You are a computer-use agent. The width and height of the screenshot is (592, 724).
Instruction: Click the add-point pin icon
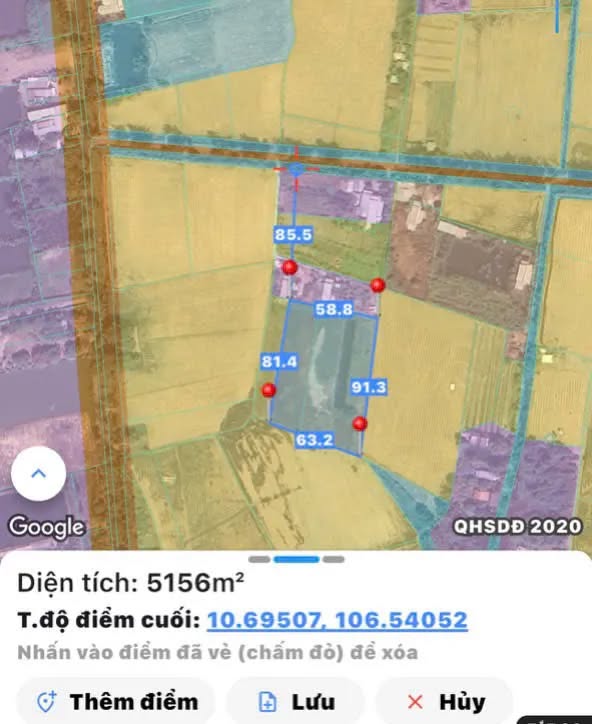pyautogui.click(x=47, y=702)
